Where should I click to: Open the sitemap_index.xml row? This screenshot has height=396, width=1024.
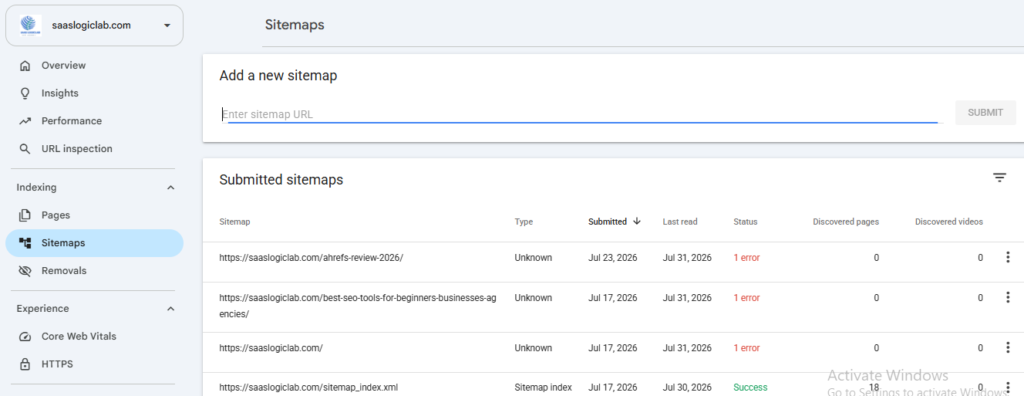tap(309, 388)
